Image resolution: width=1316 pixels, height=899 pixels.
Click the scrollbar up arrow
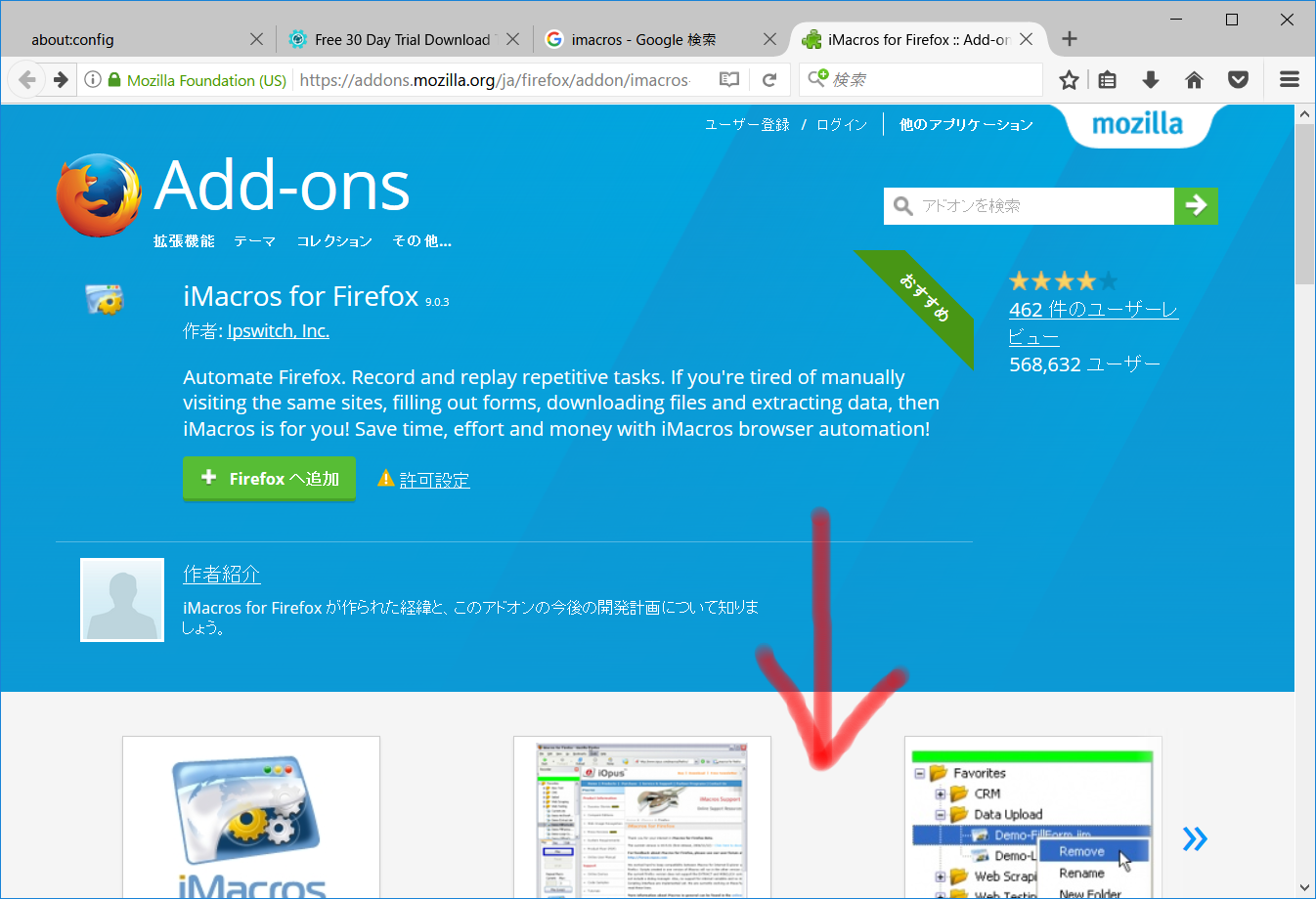[1305, 114]
